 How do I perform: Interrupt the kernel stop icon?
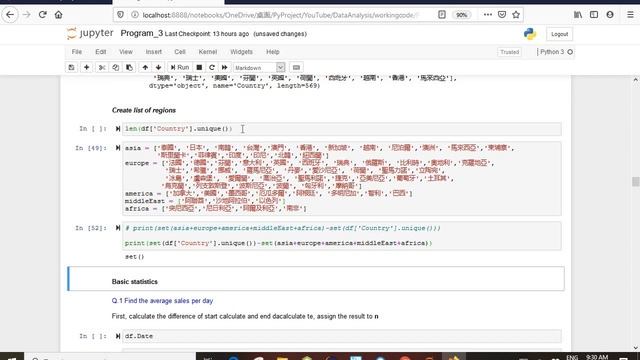[x=199, y=67]
